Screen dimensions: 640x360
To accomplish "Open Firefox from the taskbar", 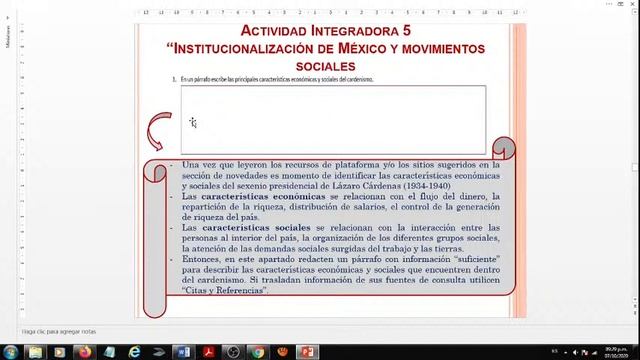I will (x=84, y=352).
